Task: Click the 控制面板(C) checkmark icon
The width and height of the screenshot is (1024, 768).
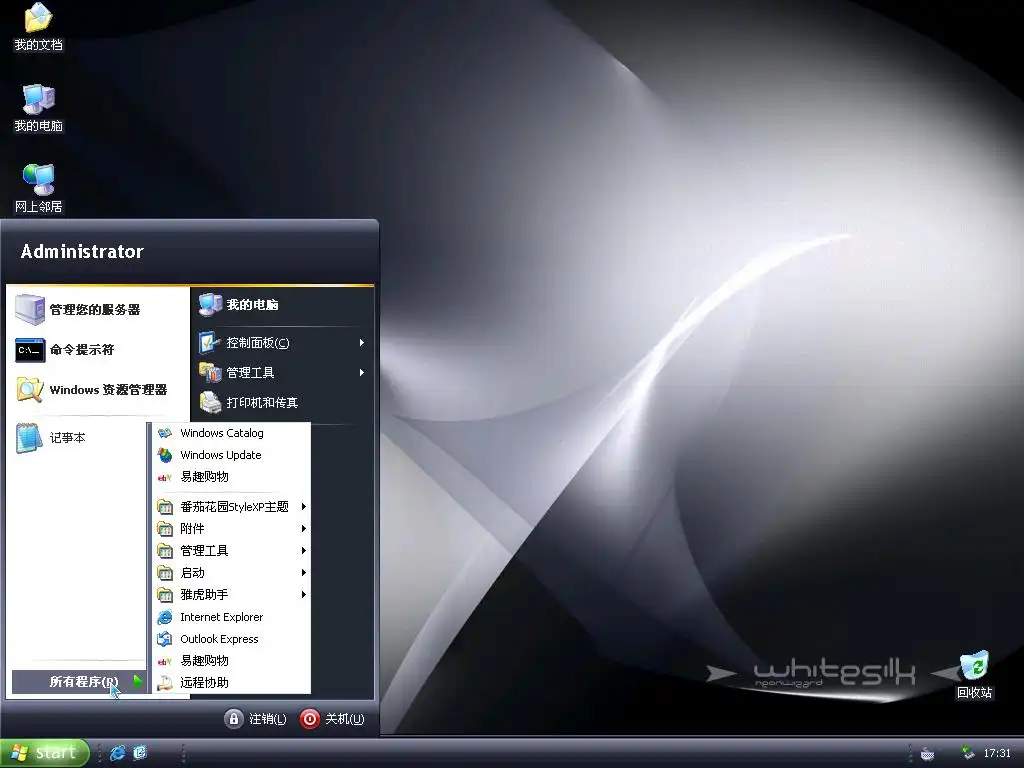Action: (210, 342)
